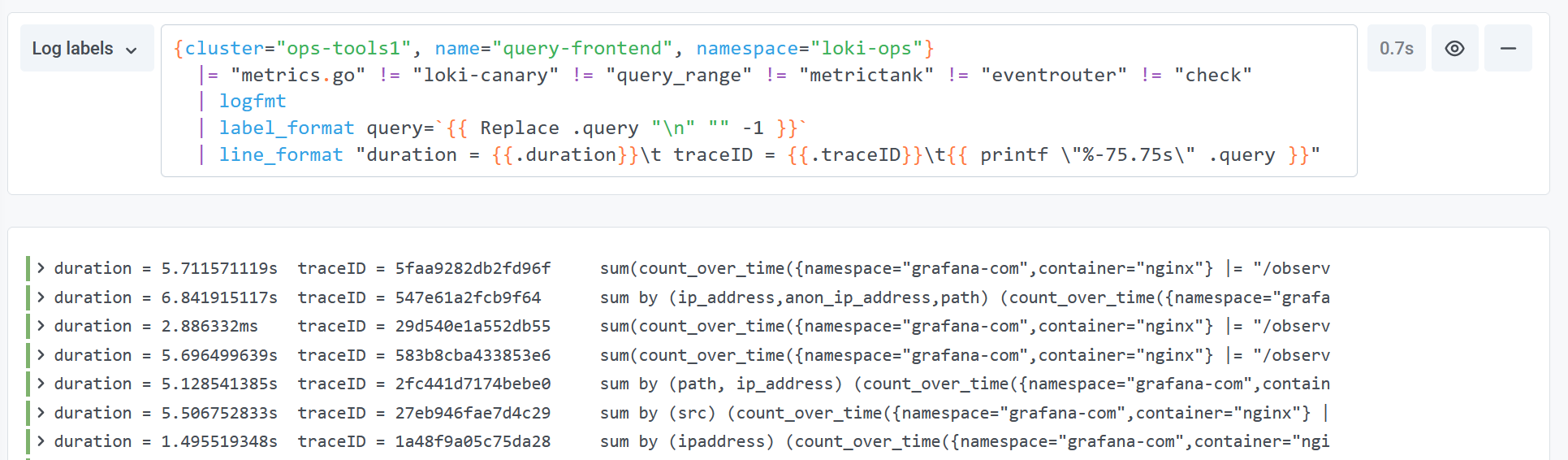Expand the log row with duration 5.696499639s

41,355
